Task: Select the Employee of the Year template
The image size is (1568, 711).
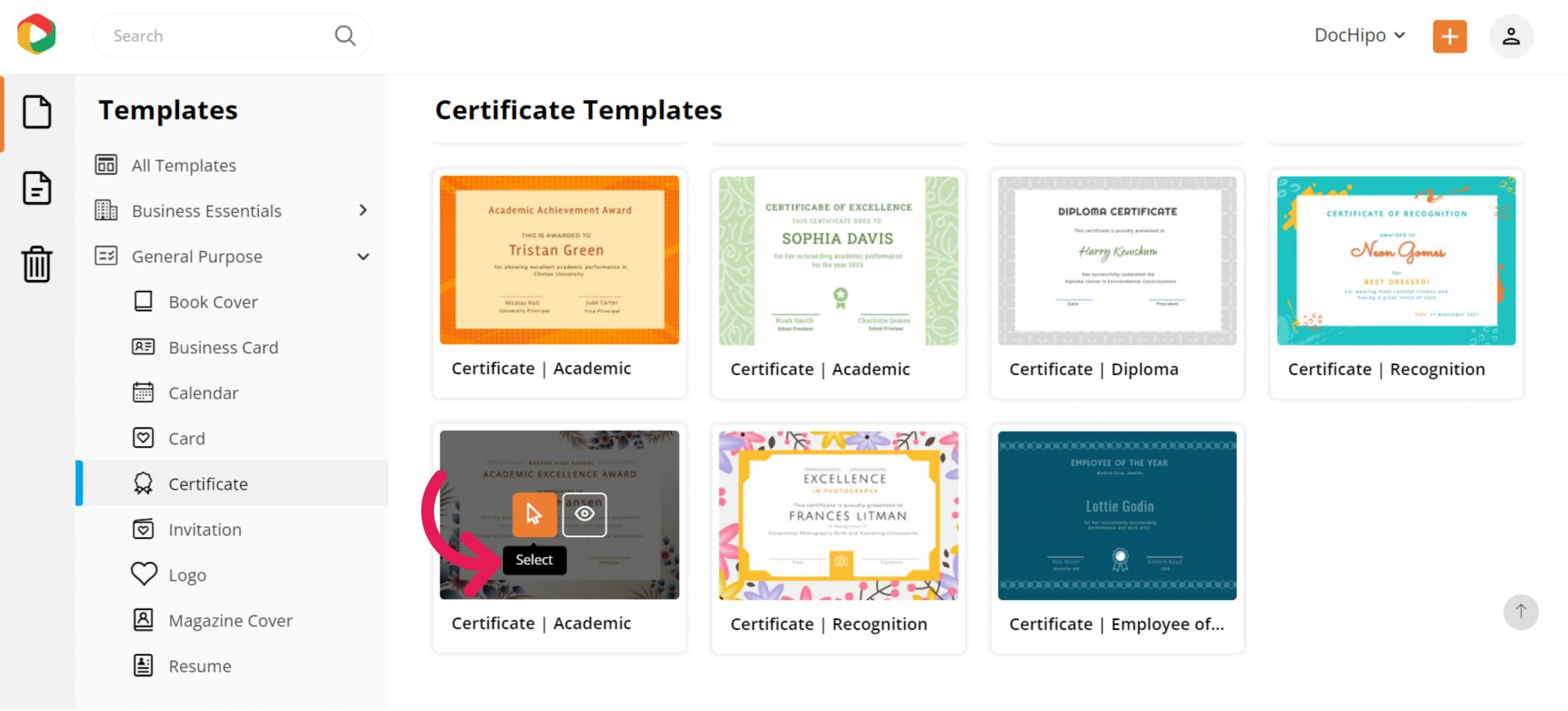Action: point(1116,515)
